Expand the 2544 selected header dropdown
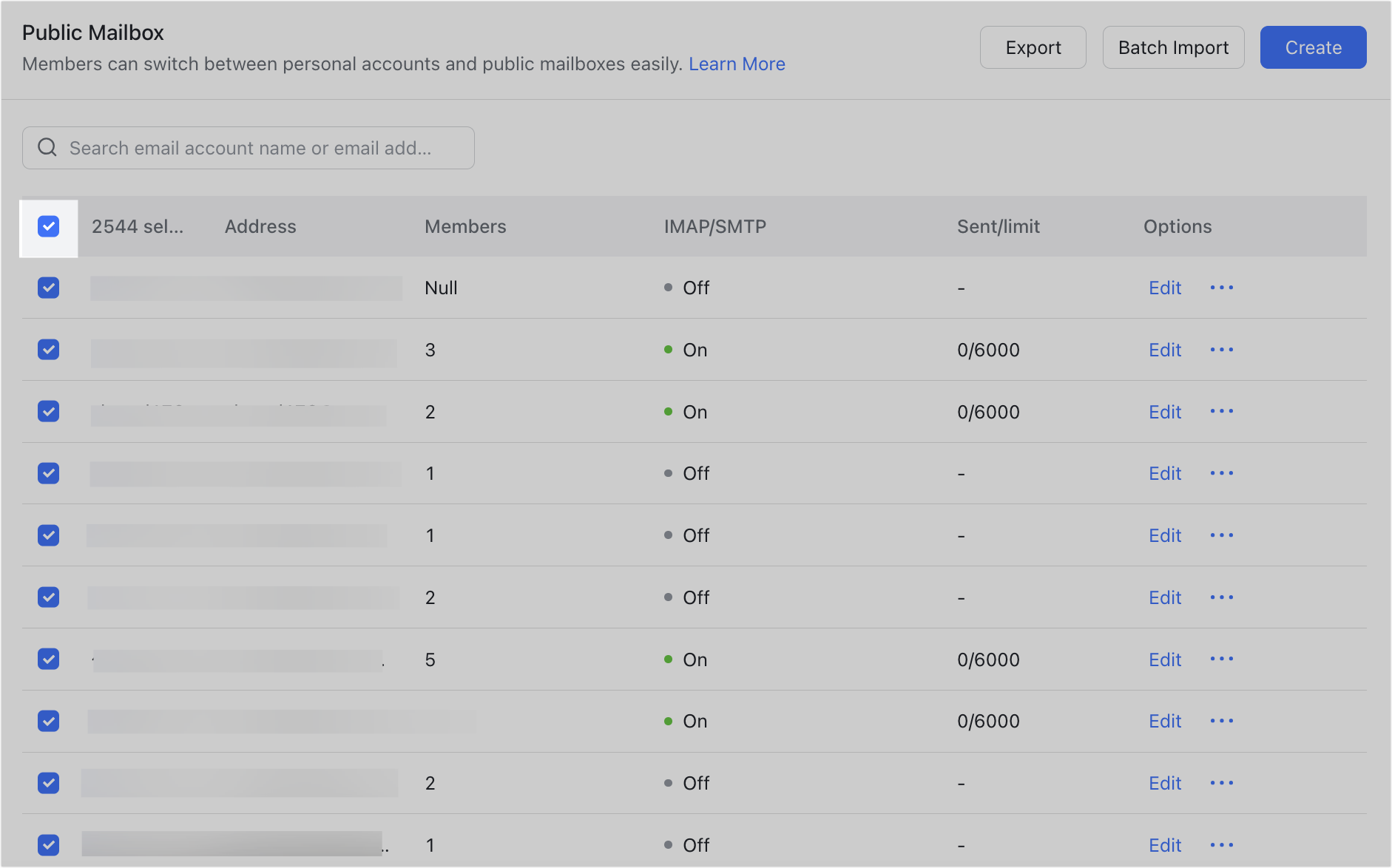 click(x=138, y=227)
